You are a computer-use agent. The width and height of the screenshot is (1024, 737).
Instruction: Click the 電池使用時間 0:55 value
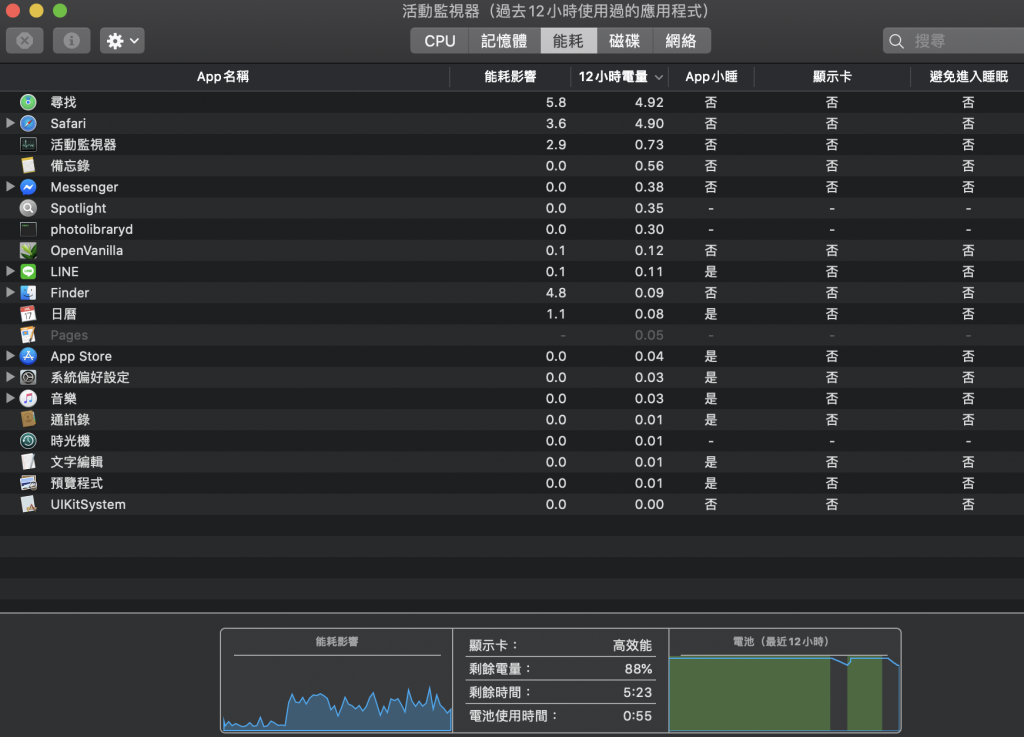coord(637,716)
